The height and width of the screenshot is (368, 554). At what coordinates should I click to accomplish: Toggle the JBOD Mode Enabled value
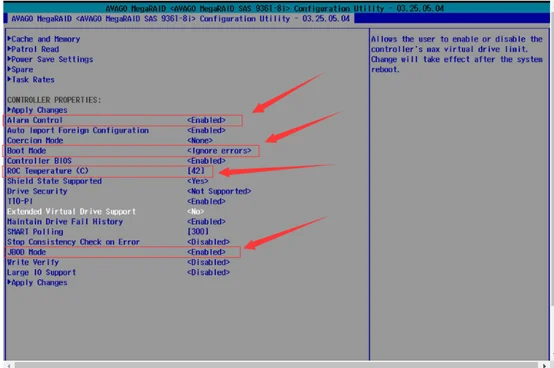(206, 252)
